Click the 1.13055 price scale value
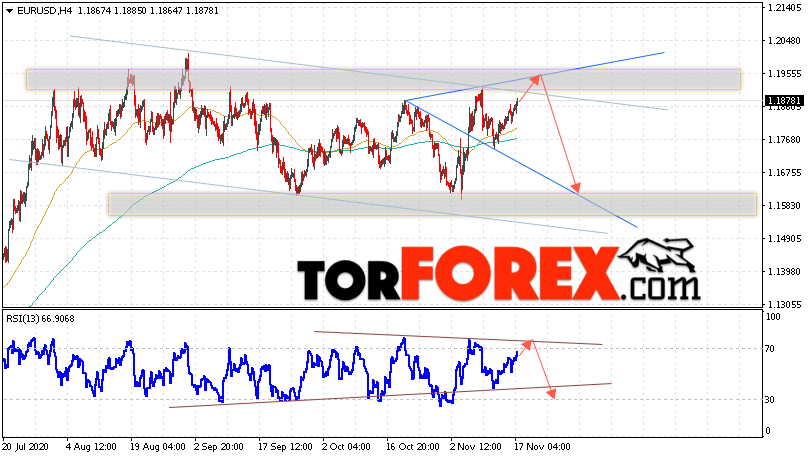Viewport: 808px width, 458px height. 784,304
